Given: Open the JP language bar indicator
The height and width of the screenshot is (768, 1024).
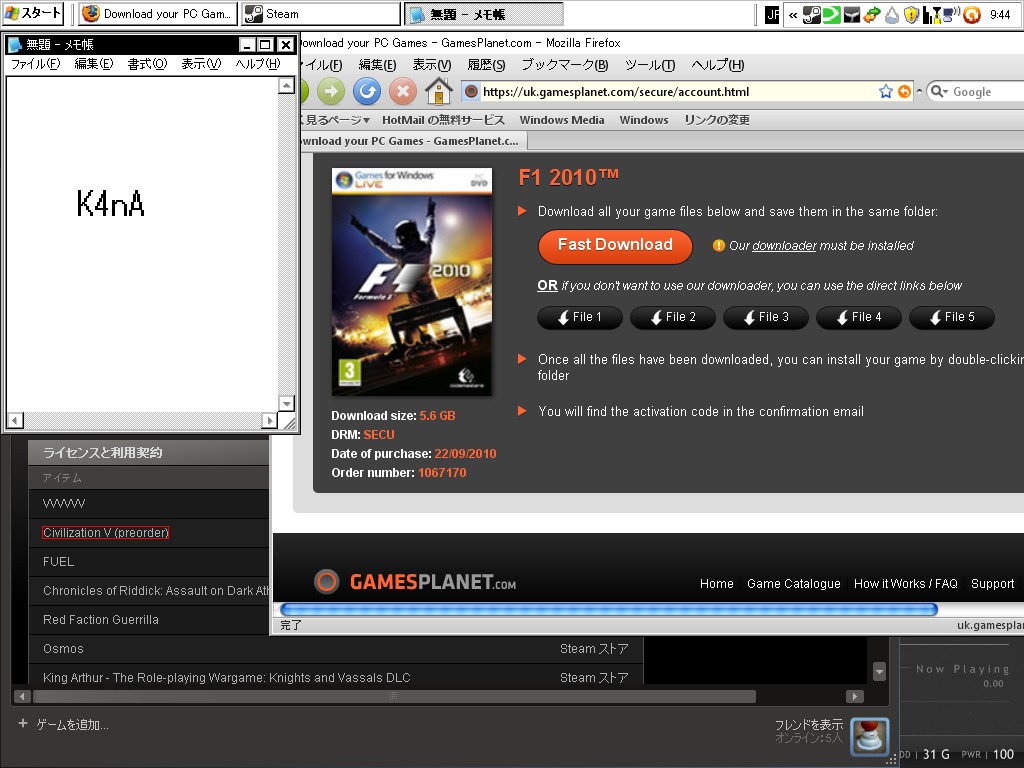Looking at the screenshot, I should point(772,14).
